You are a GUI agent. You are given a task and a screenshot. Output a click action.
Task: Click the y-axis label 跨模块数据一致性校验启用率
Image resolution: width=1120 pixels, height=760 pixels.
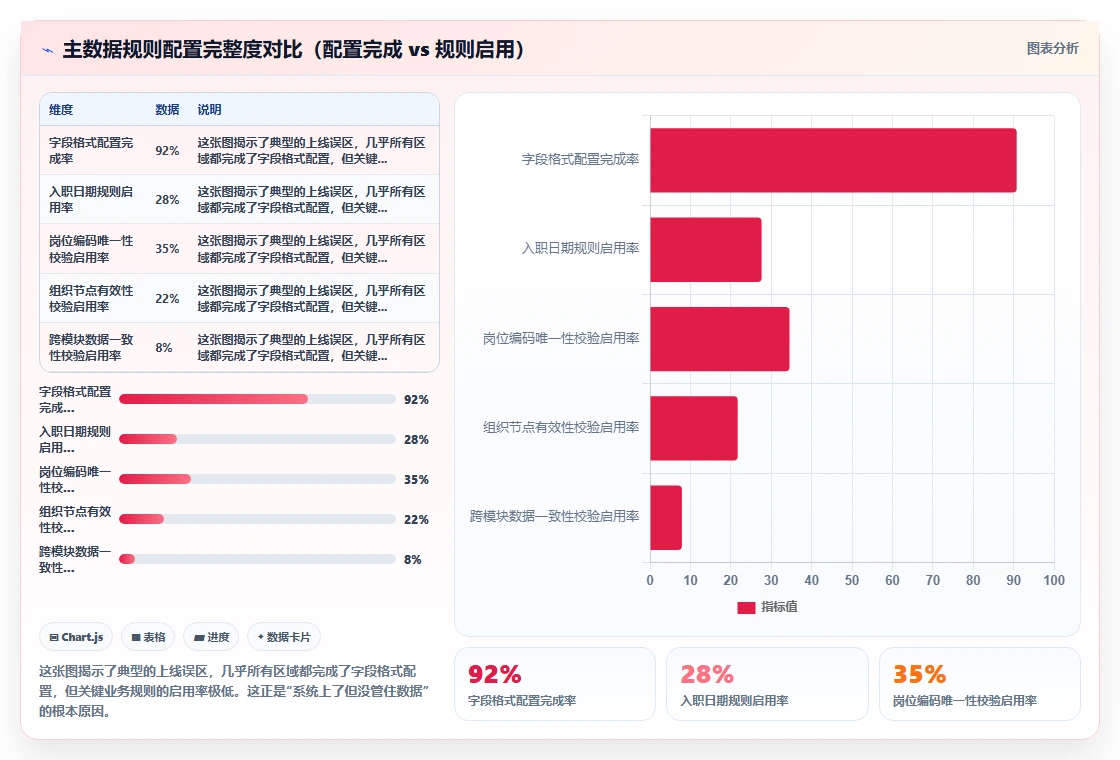click(554, 516)
